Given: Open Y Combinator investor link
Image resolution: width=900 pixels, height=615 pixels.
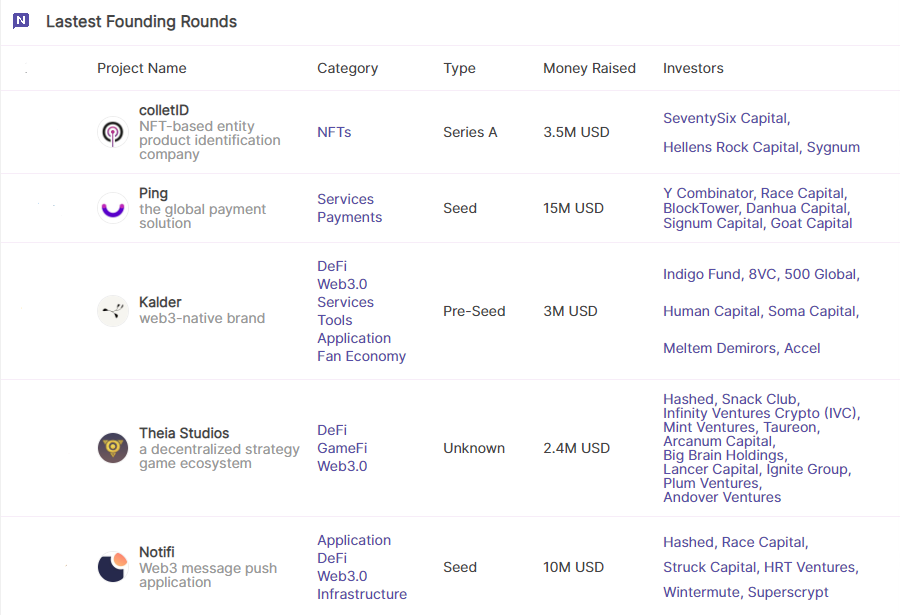Looking at the screenshot, I should click(709, 194).
